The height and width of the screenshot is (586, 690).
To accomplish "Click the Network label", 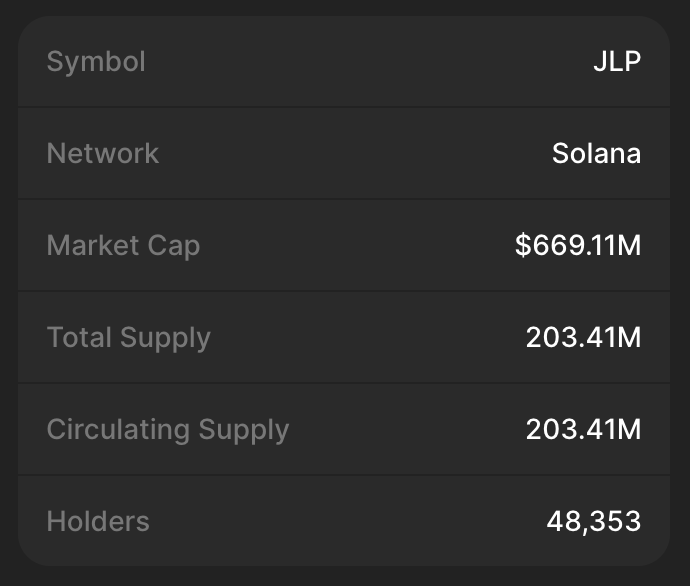I will pyautogui.click(x=103, y=154).
